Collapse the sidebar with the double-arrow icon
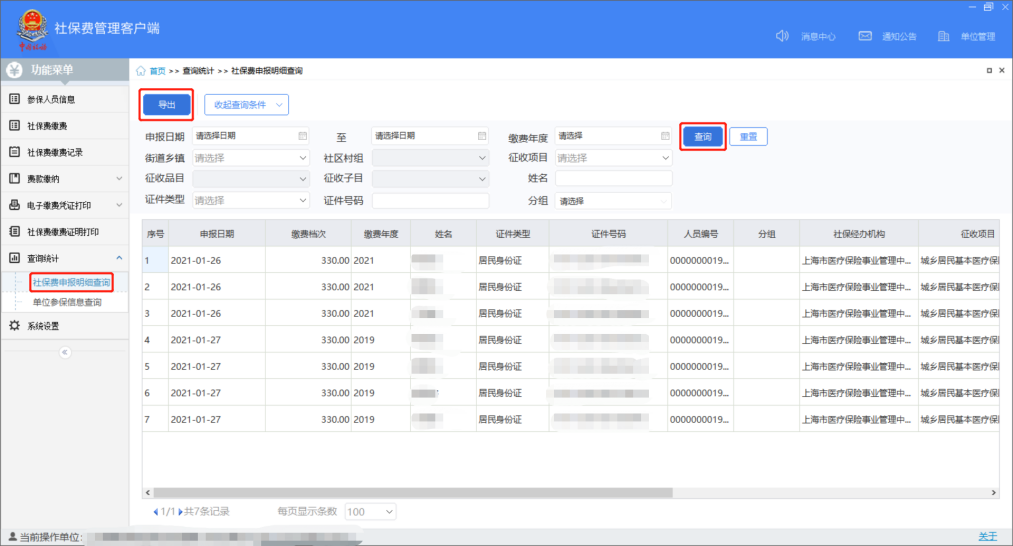Image resolution: width=1013 pixels, height=546 pixels. tap(65, 352)
